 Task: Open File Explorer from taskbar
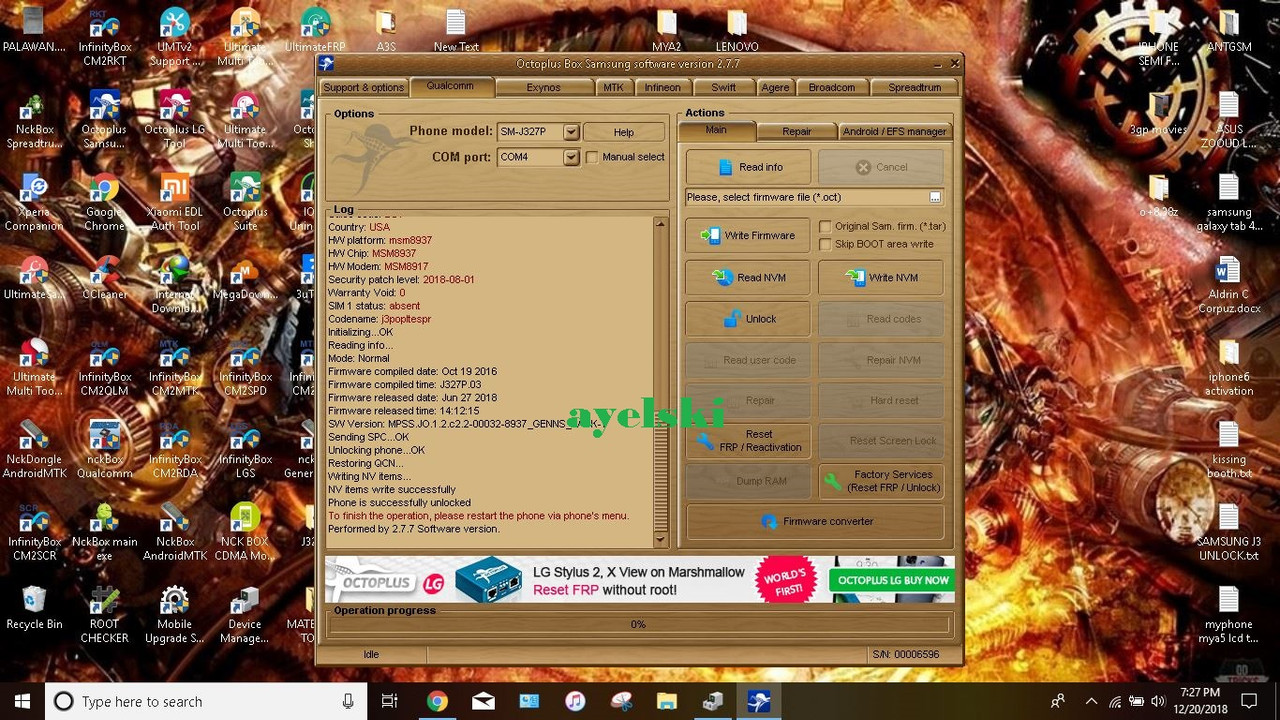click(667, 701)
